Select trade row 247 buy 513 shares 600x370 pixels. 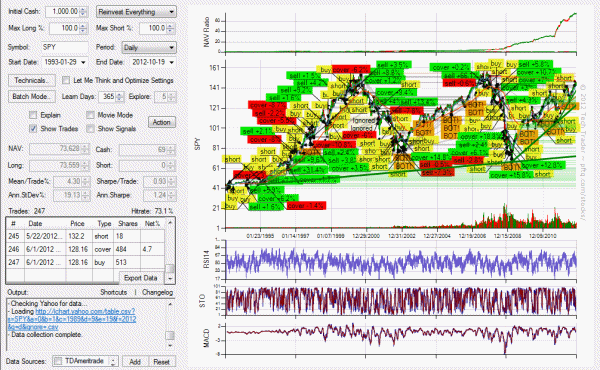[x=86, y=262]
